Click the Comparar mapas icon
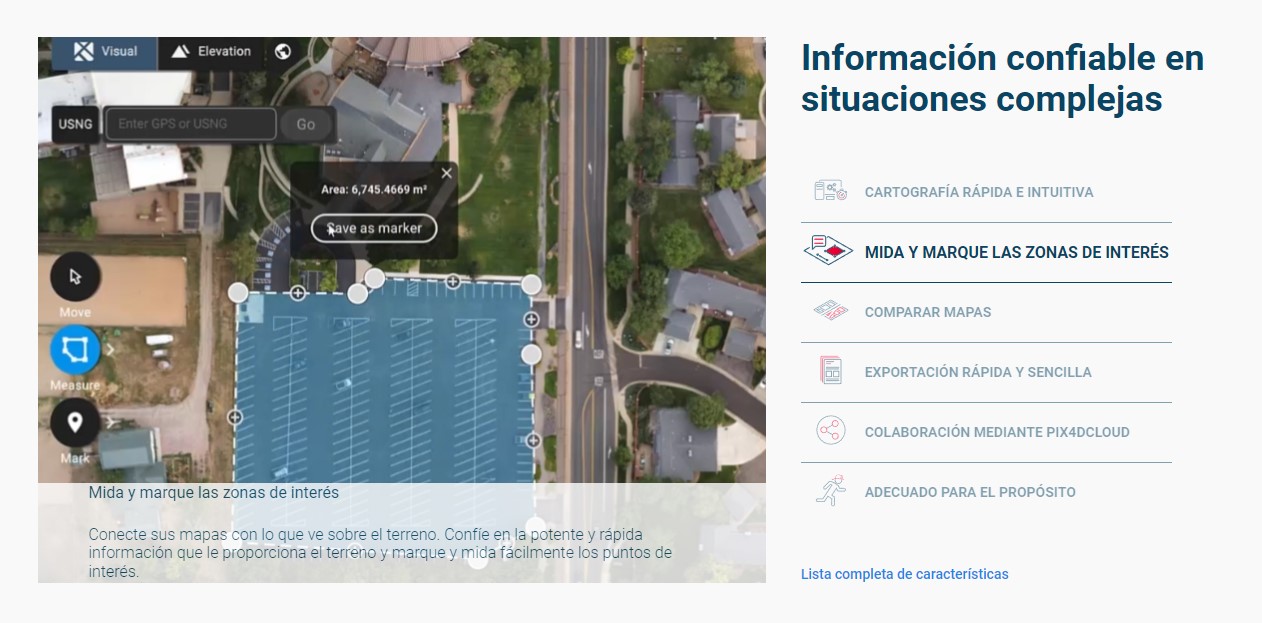The width and height of the screenshot is (1262, 623). [829, 311]
